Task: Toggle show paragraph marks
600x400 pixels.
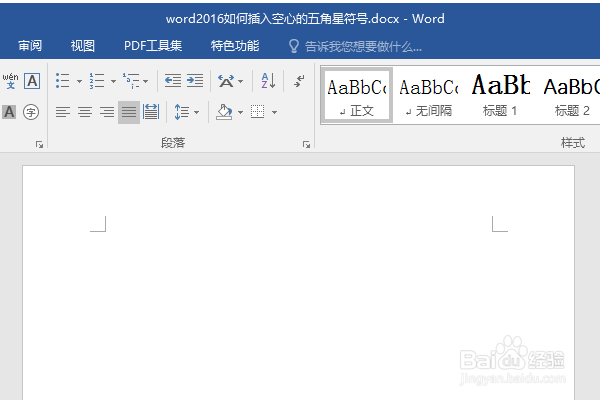Action: pos(299,81)
